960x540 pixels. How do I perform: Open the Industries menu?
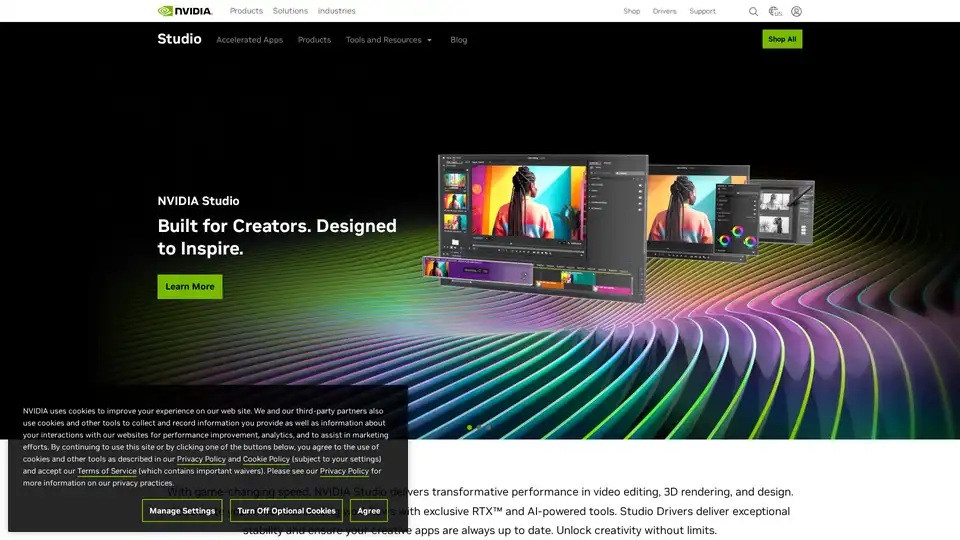coord(336,11)
